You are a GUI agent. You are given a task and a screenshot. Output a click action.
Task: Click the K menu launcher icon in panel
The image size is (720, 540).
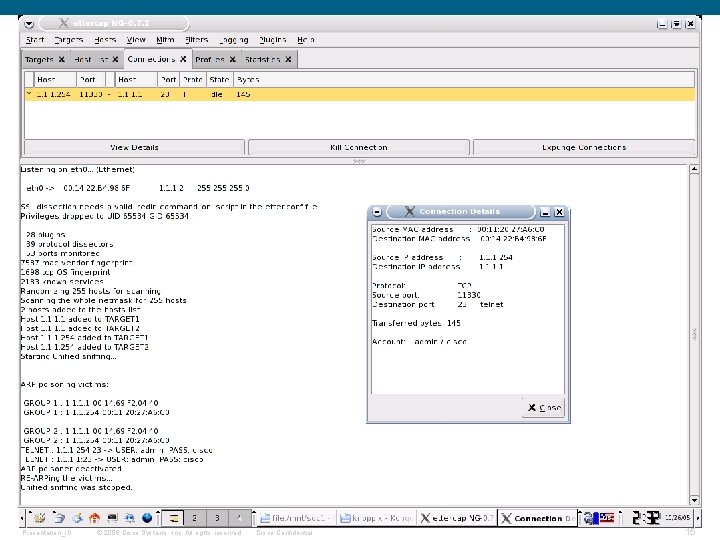(x=39, y=518)
